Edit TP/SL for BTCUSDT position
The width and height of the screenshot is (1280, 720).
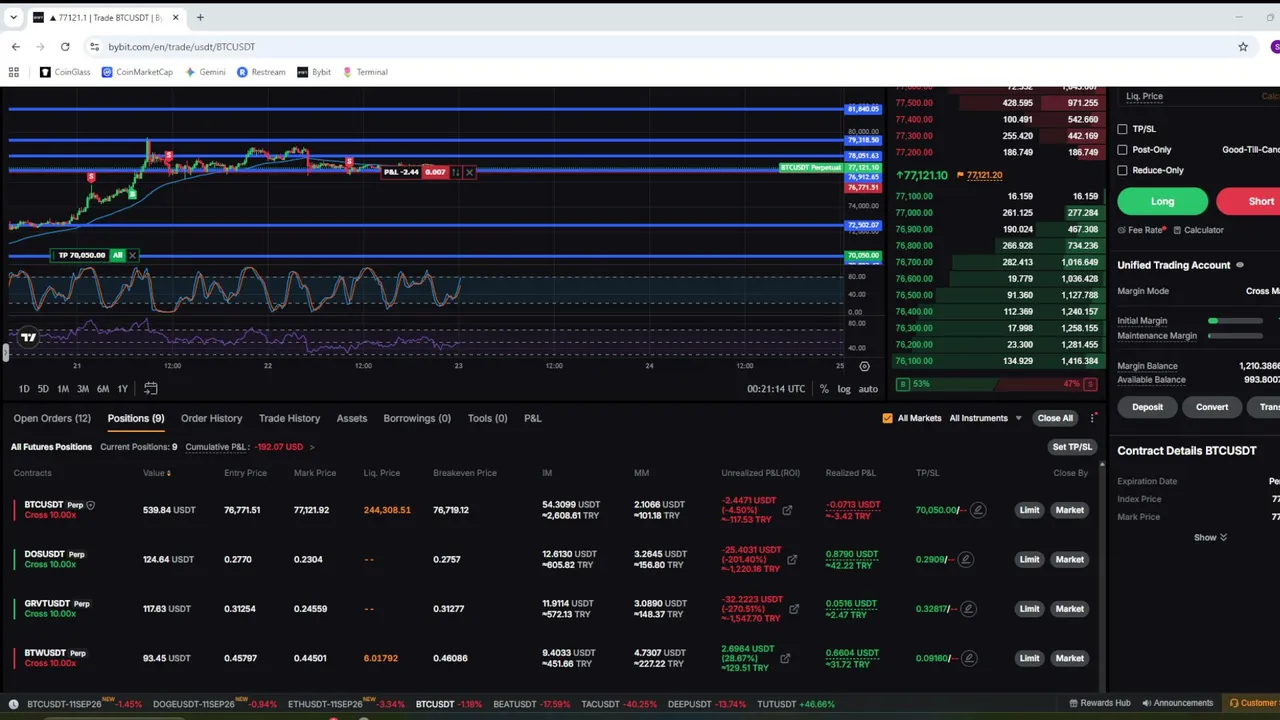[978, 510]
